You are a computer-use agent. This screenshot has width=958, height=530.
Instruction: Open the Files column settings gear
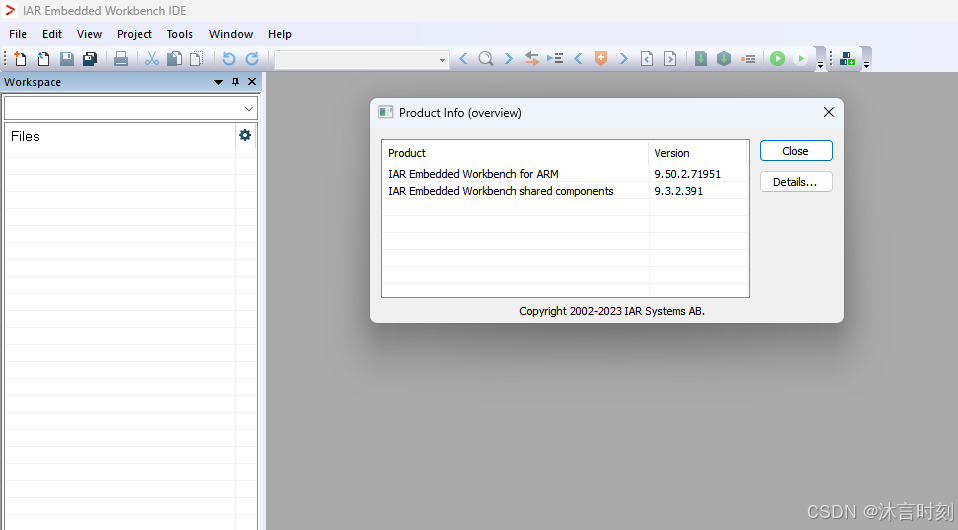[245, 135]
